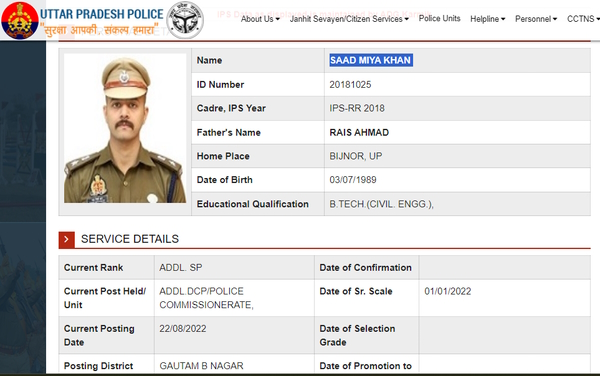Open the Police Units page
The width and height of the screenshot is (600, 376).
point(439,18)
